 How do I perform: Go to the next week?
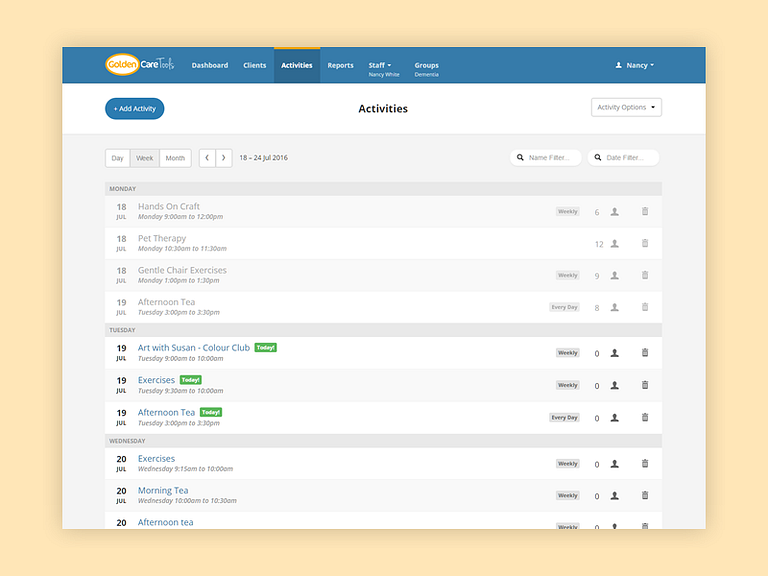tap(224, 158)
